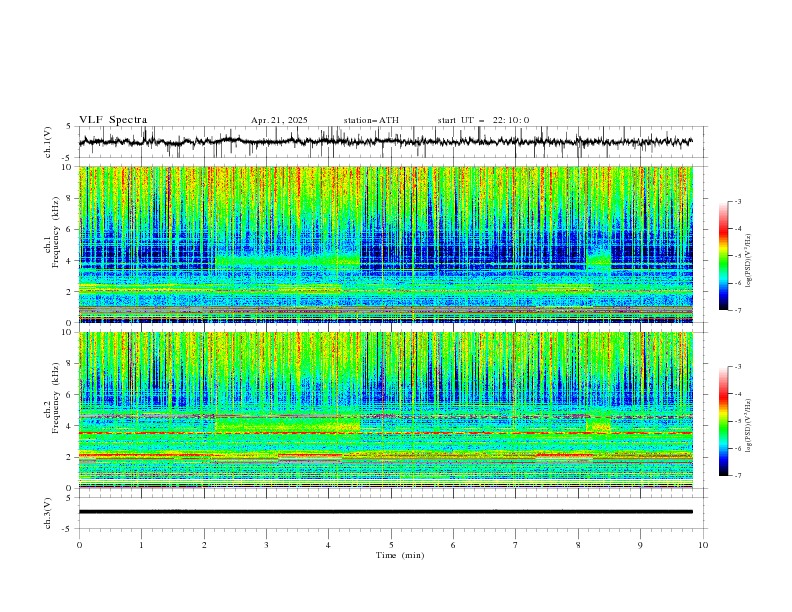
Task: Click time axis tick label "1"
Action: coord(141,545)
